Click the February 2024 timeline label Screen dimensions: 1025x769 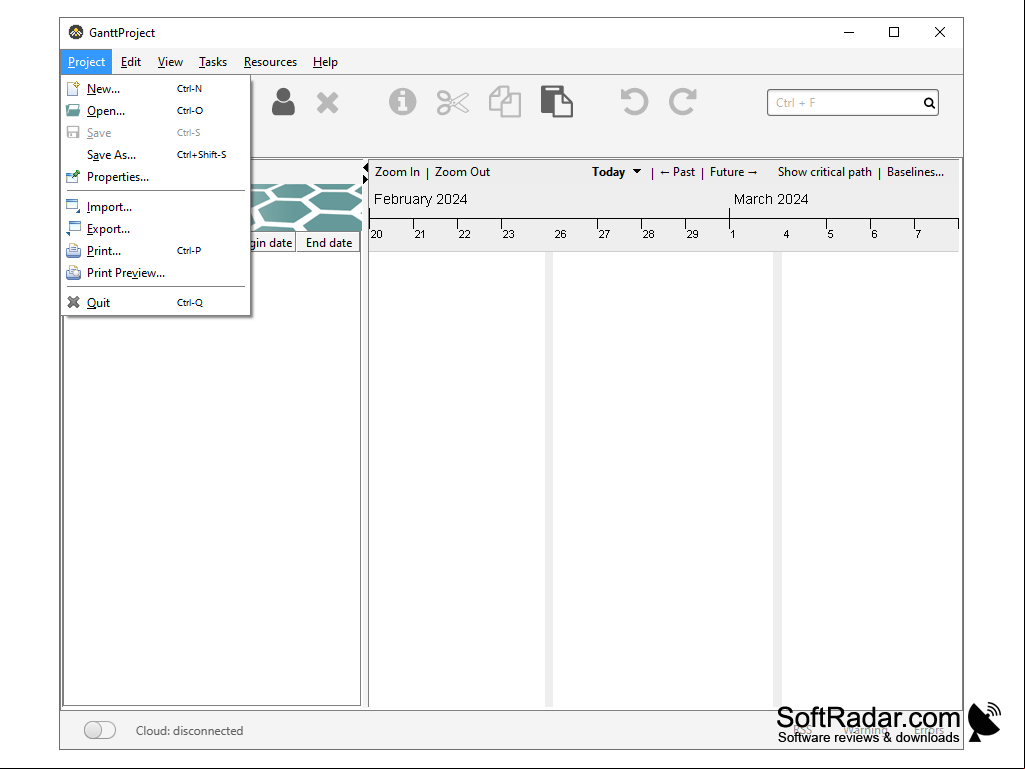pos(420,199)
